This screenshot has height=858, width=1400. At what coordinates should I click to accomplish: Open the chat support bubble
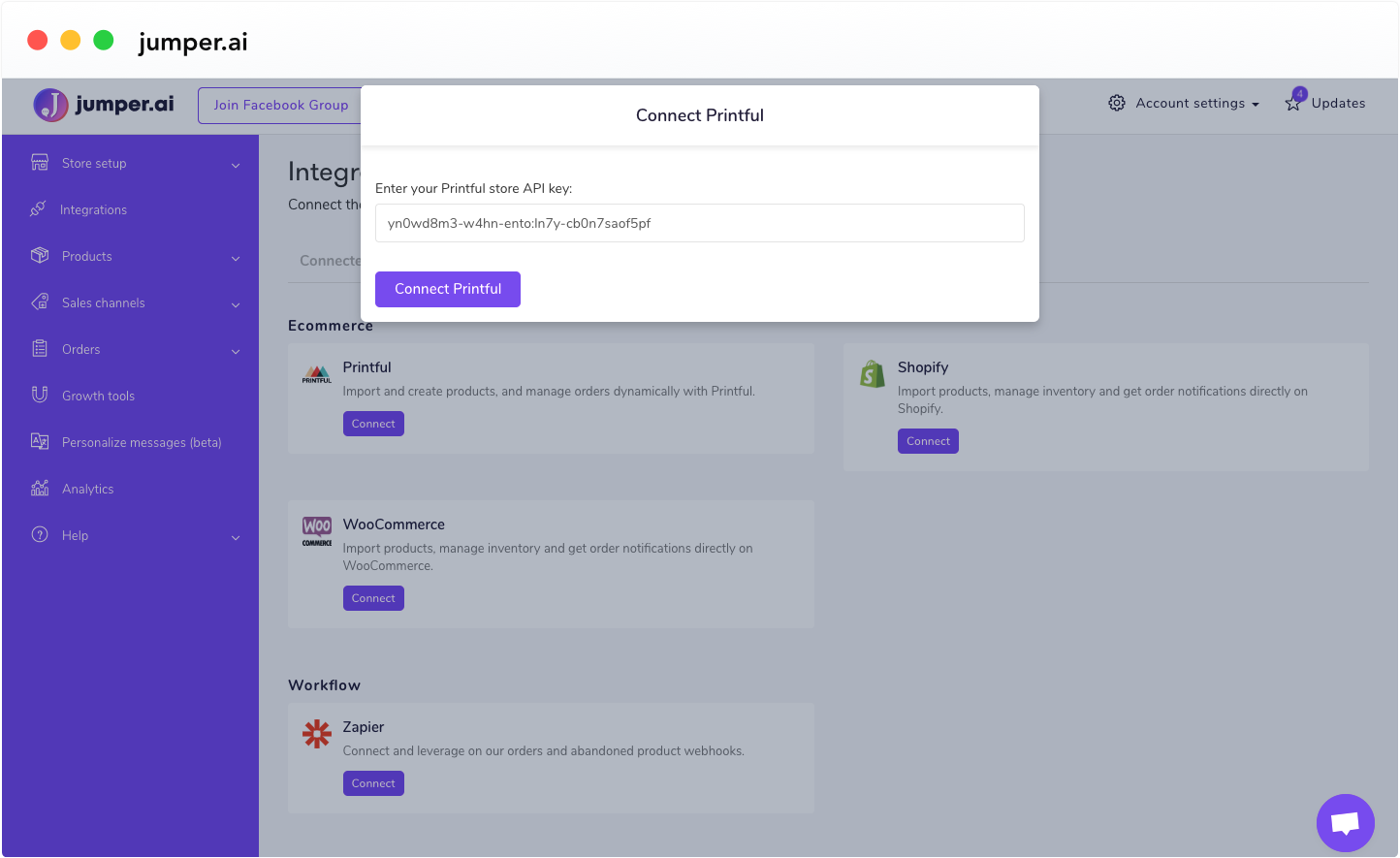point(1345,823)
